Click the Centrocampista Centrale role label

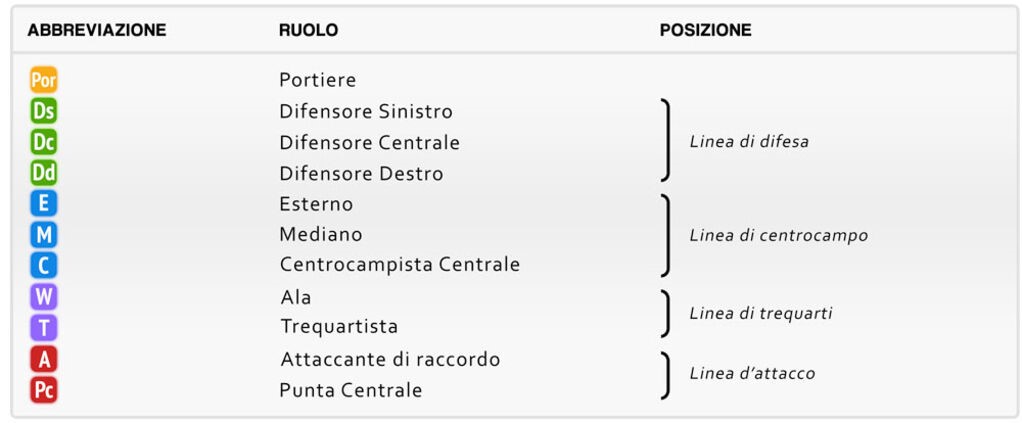400,265
